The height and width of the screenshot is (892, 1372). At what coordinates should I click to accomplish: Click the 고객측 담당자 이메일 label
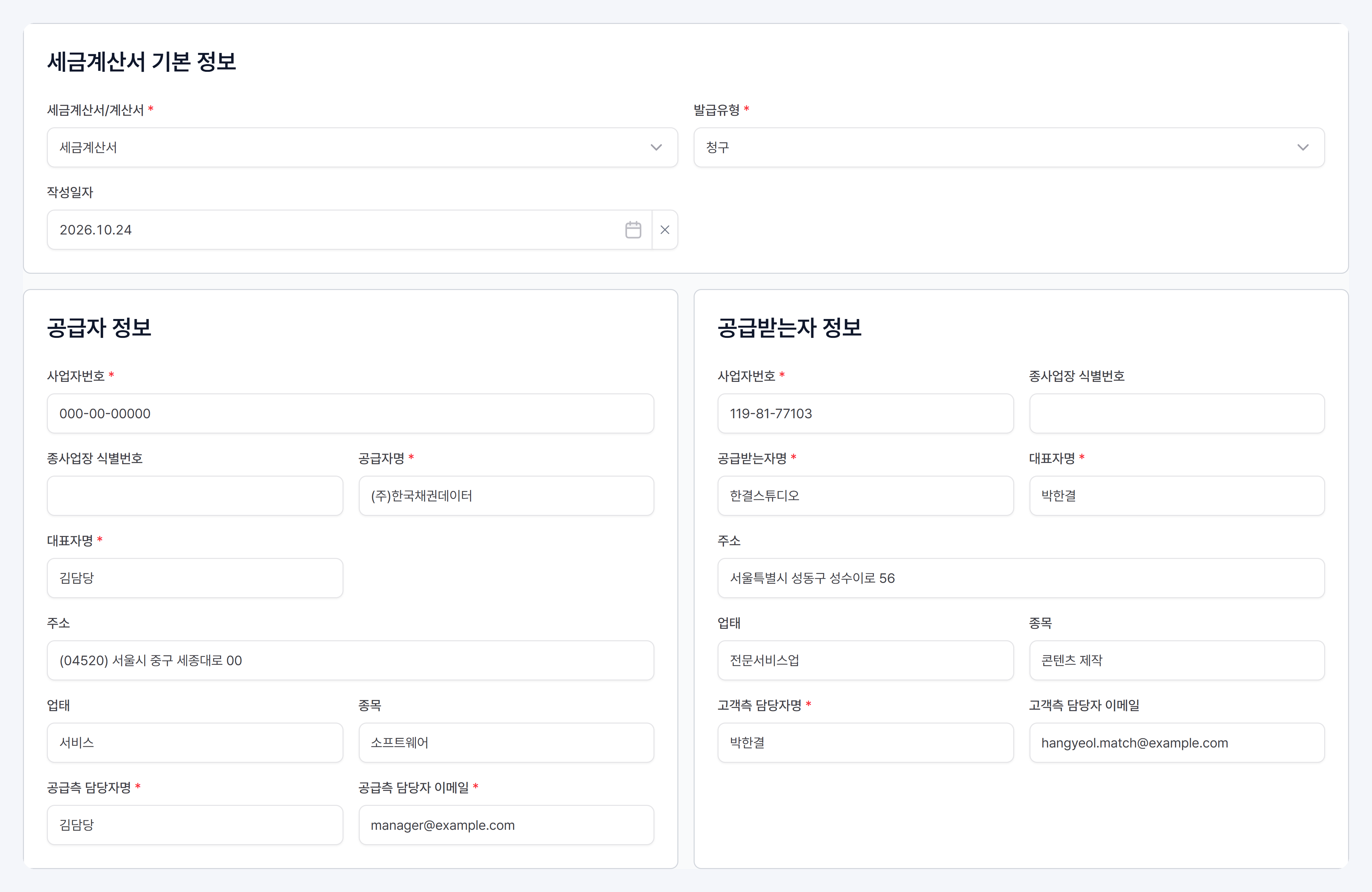[x=1084, y=705]
